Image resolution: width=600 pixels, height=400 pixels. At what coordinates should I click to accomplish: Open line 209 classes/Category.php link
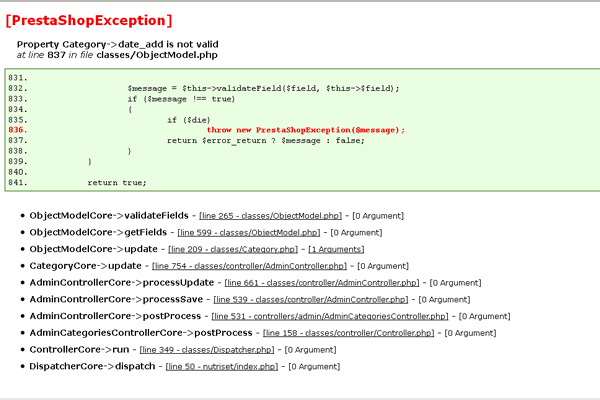pyautogui.click(x=233, y=249)
